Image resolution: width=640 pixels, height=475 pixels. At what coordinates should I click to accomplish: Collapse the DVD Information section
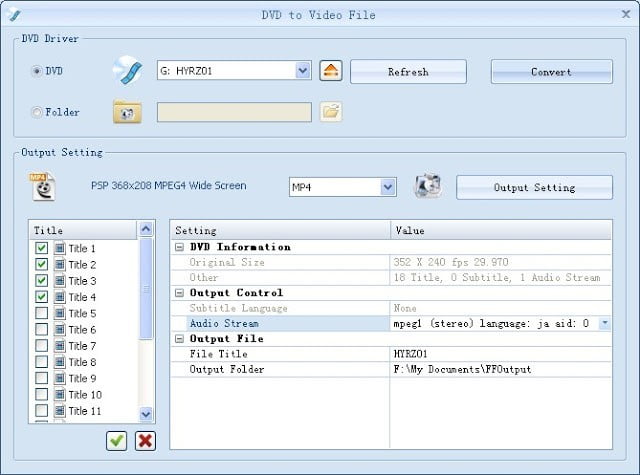pyautogui.click(x=179, y=247)
